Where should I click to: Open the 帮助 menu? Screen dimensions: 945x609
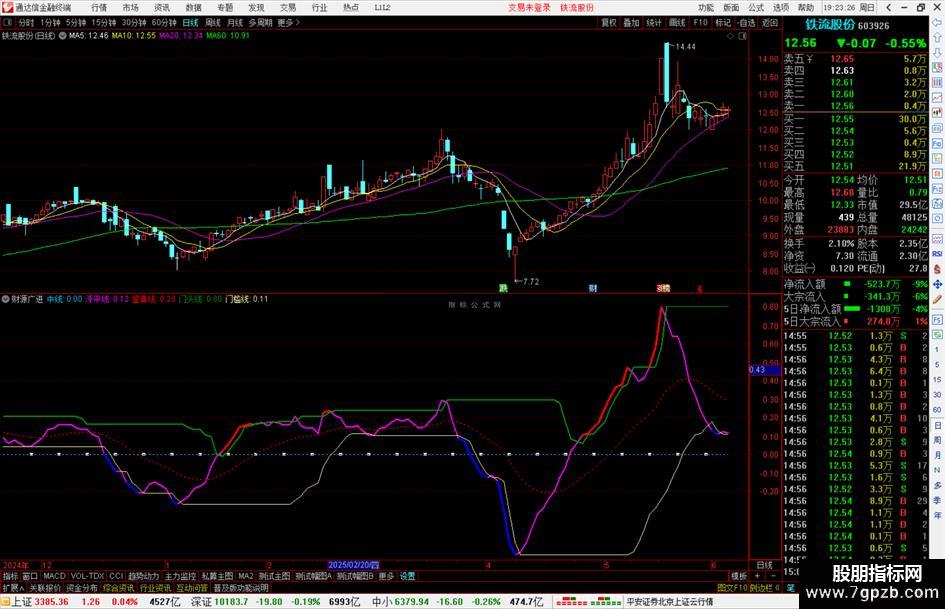pyautogui.click(x=805, y=7)
